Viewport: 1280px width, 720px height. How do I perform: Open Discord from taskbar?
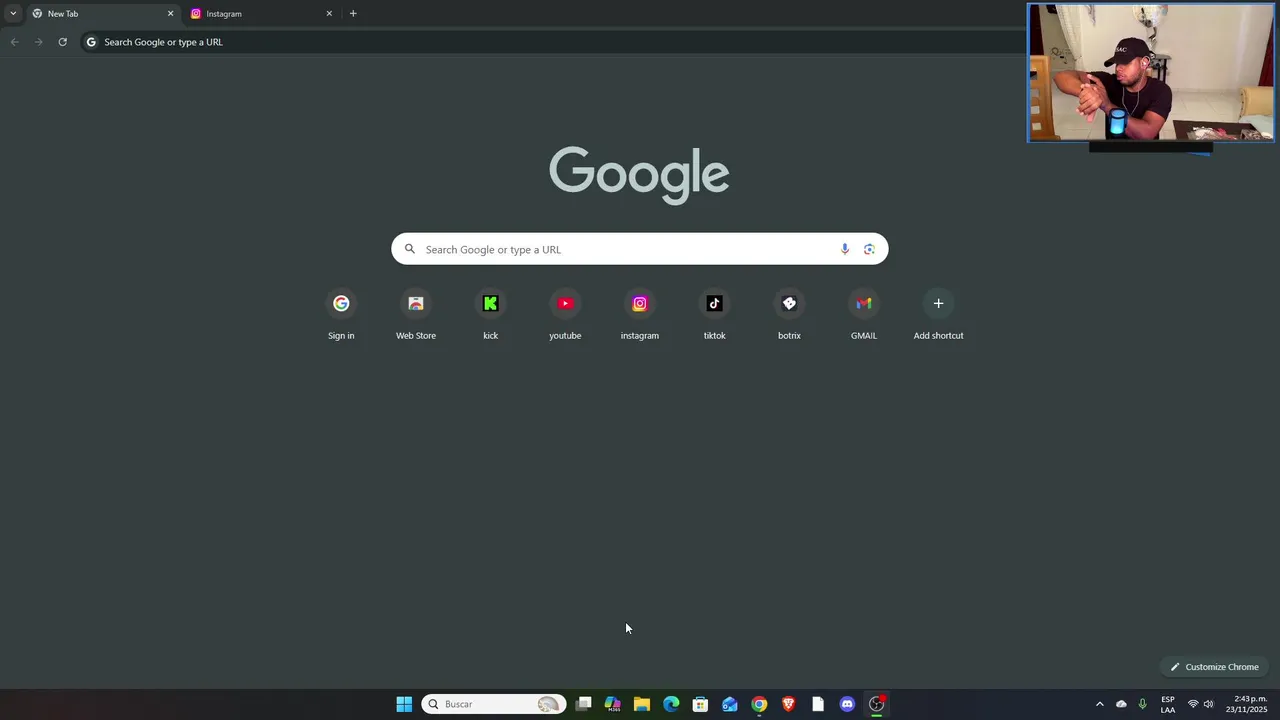(847, 704)
